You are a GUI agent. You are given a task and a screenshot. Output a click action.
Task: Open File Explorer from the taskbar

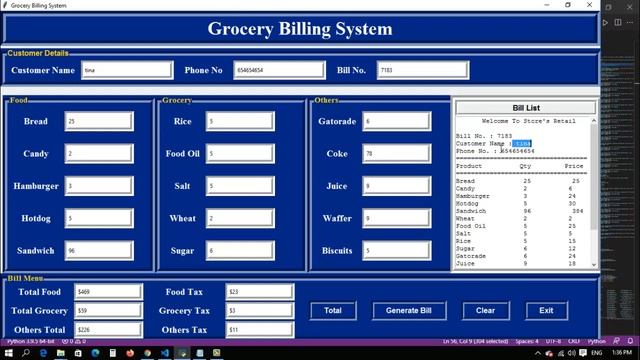[60, 353]
